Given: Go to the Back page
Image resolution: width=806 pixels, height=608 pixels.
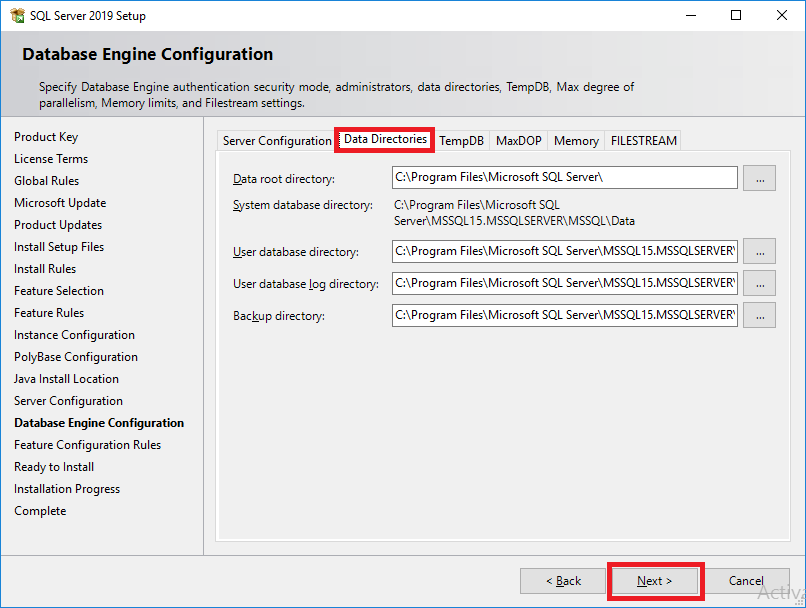Looking at the screenshot, I should [x=563, y=581].
